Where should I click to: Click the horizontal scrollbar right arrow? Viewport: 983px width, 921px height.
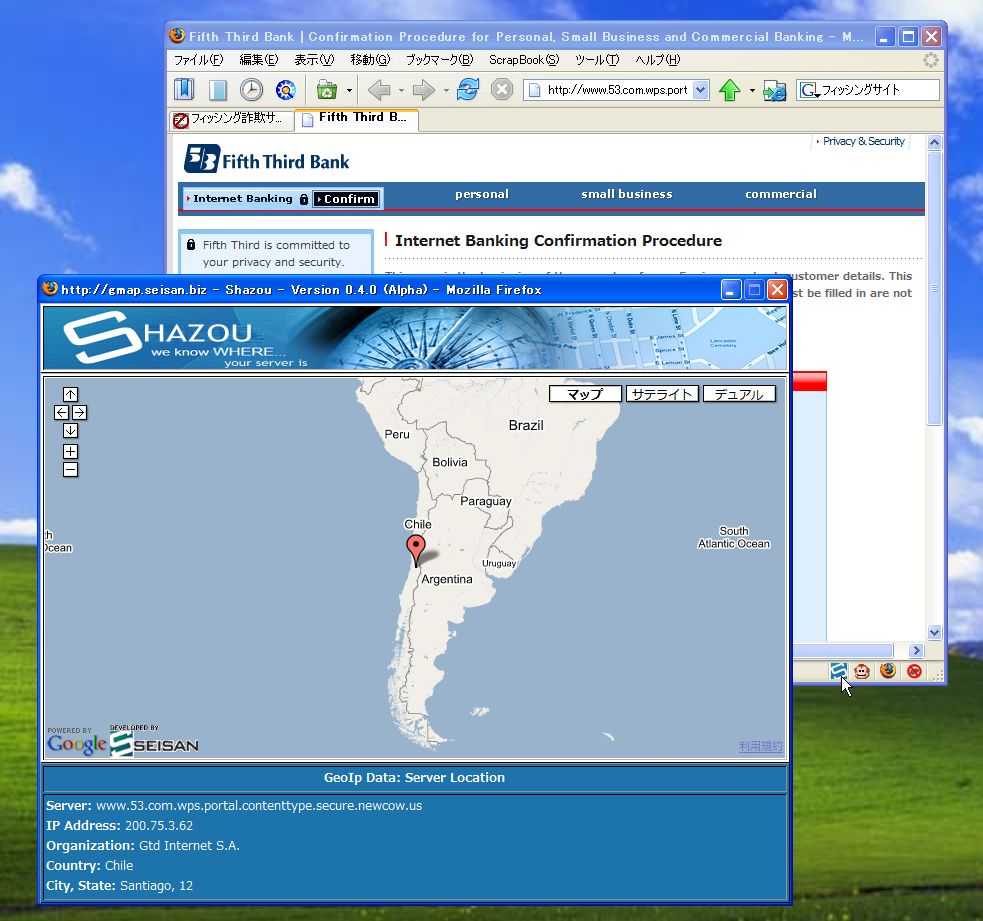(917, 650)
